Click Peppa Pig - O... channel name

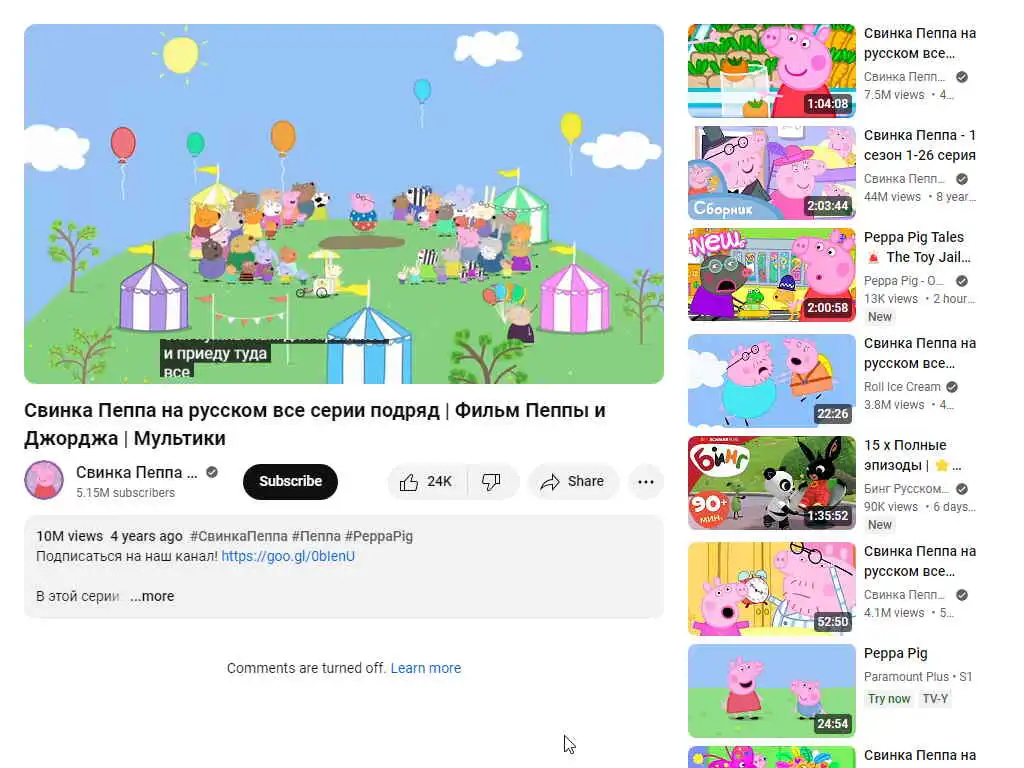click(x=904, y=281)
